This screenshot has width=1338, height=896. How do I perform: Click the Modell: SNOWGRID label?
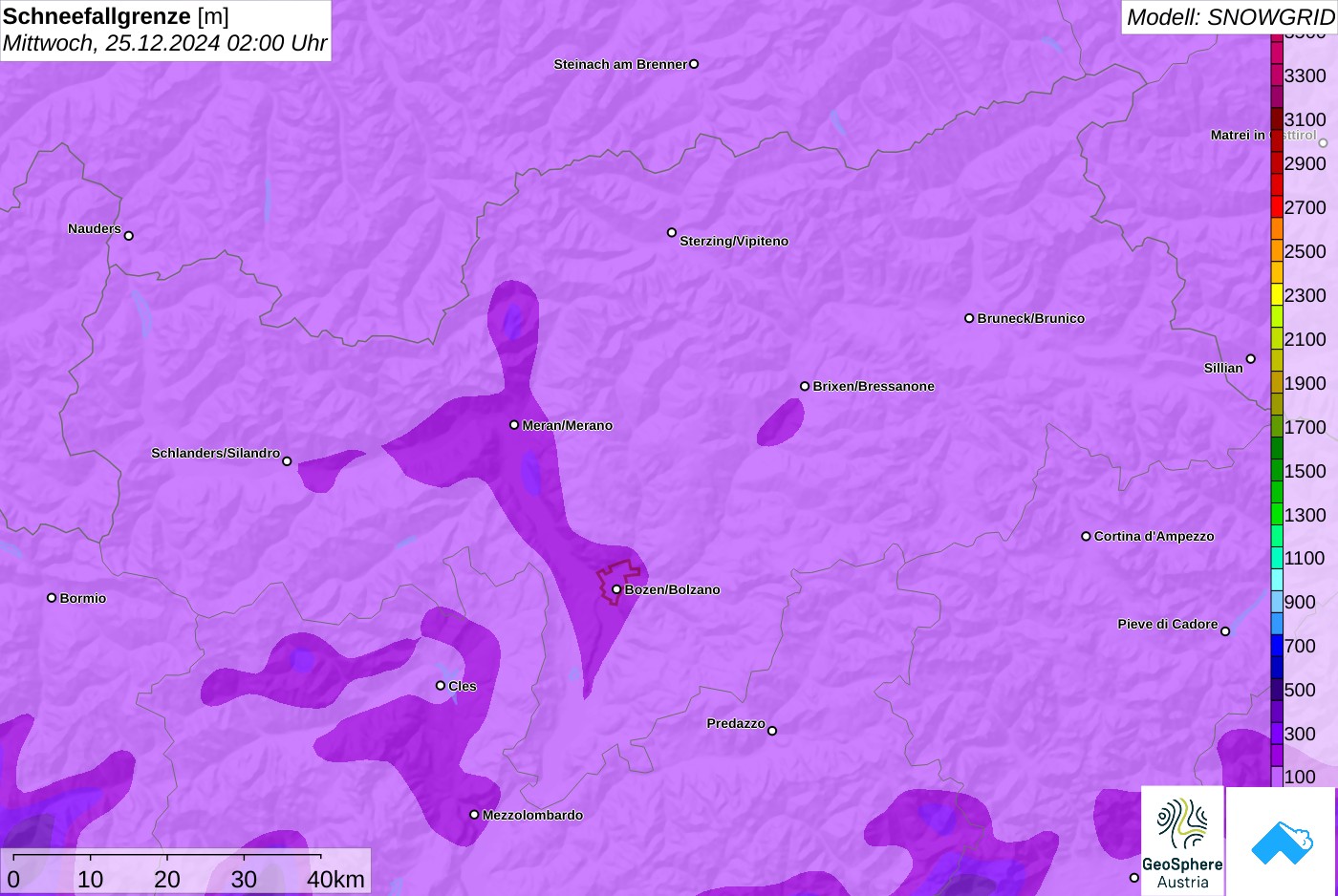[1230, 17]
